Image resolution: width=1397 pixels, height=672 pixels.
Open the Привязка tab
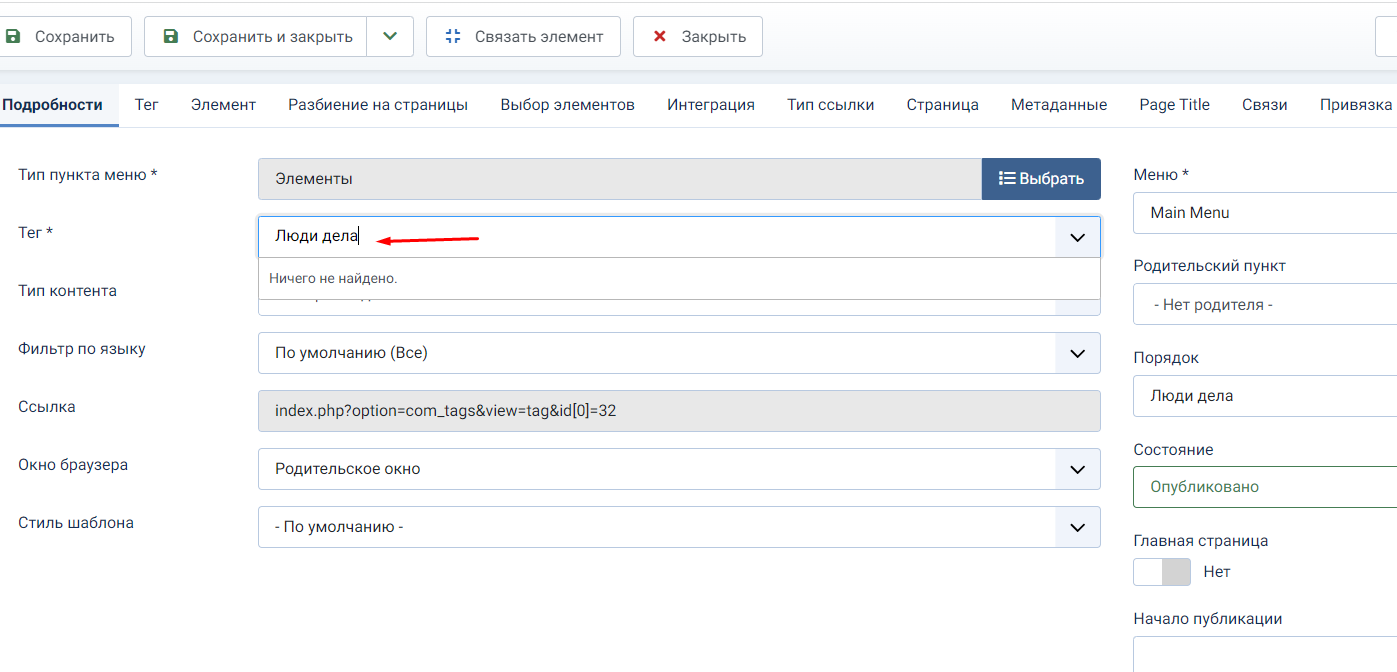[1355, 104]
